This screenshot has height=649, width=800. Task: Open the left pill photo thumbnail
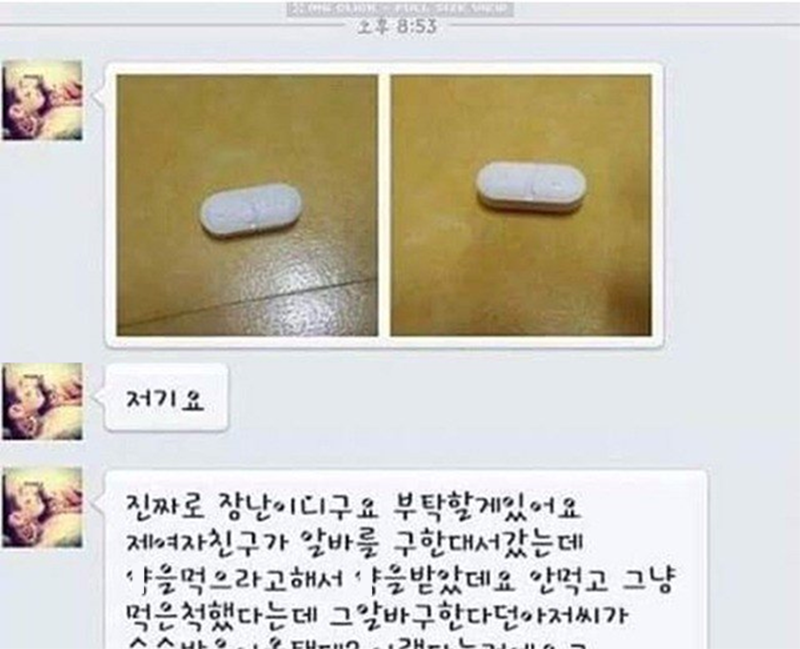point(247,205)
